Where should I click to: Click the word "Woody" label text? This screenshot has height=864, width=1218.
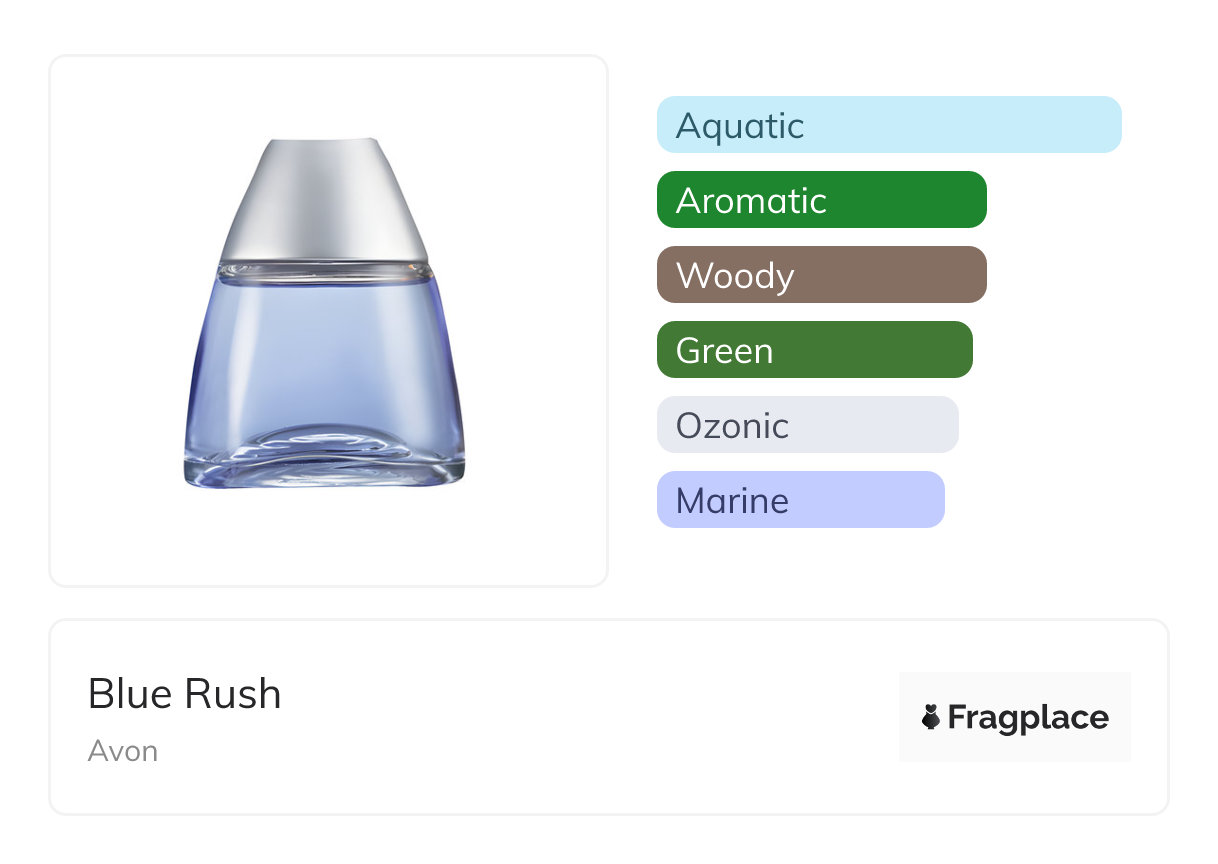(735, 276)
